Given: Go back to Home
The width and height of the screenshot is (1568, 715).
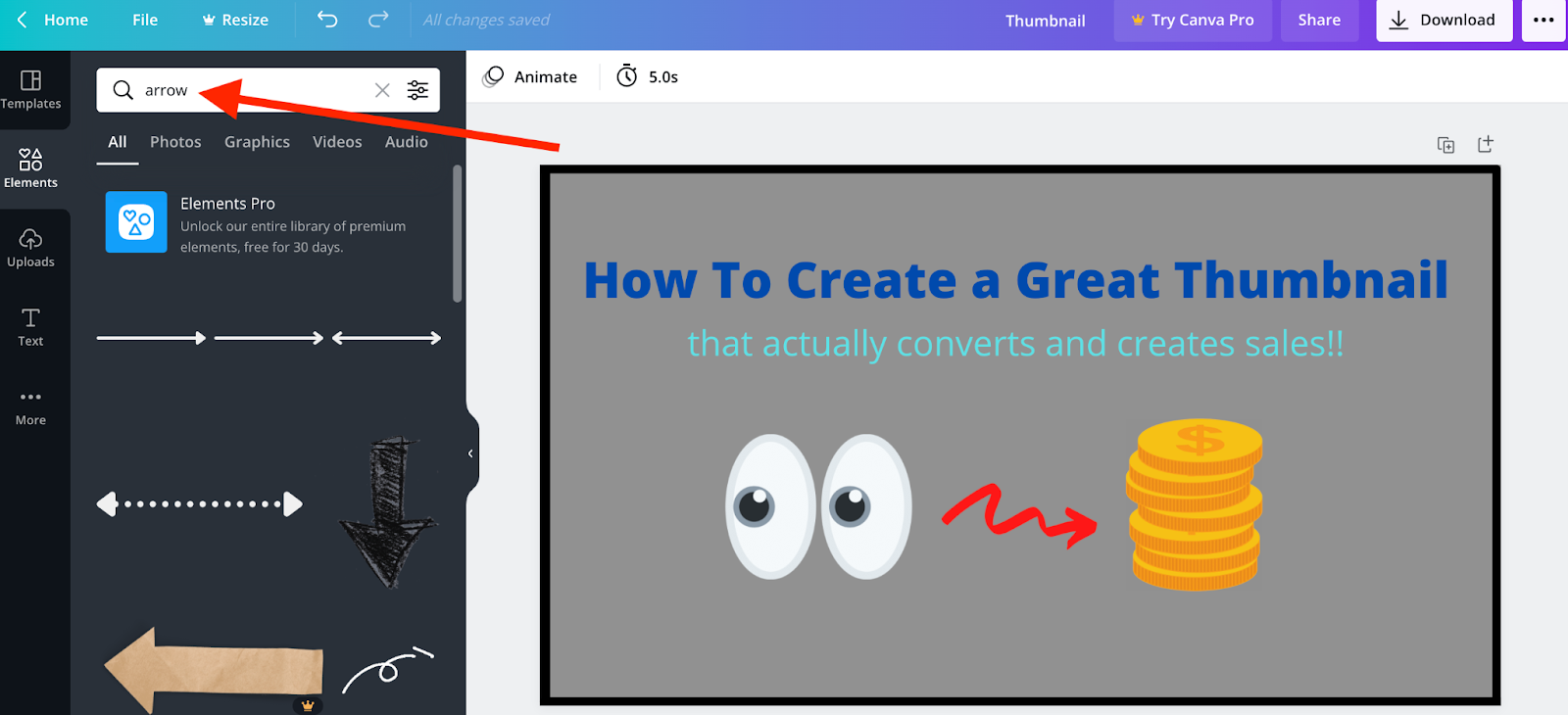Looking at the screenshot, I should [53, 20].
